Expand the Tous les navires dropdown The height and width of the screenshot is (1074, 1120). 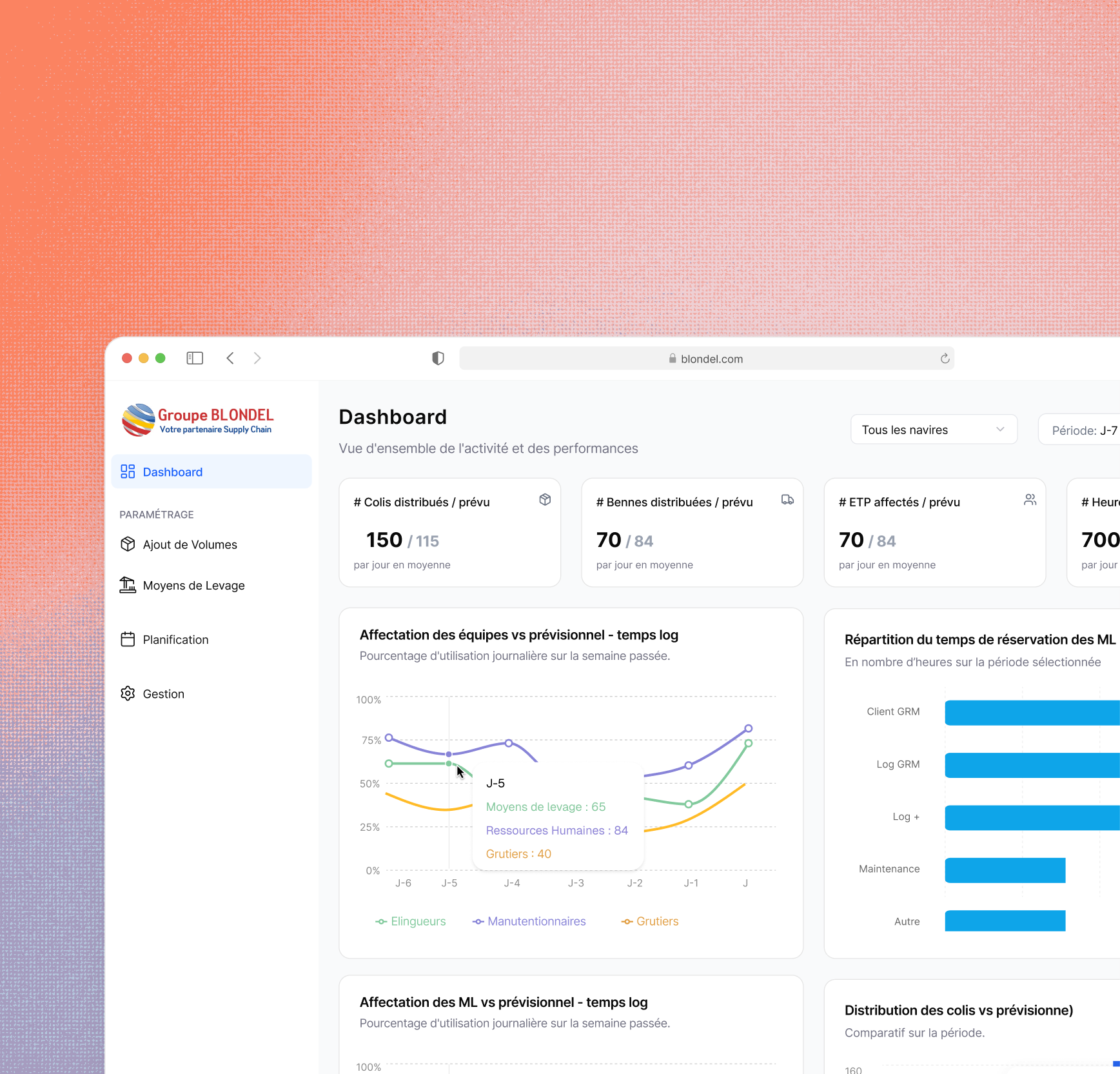pos(934,430)
